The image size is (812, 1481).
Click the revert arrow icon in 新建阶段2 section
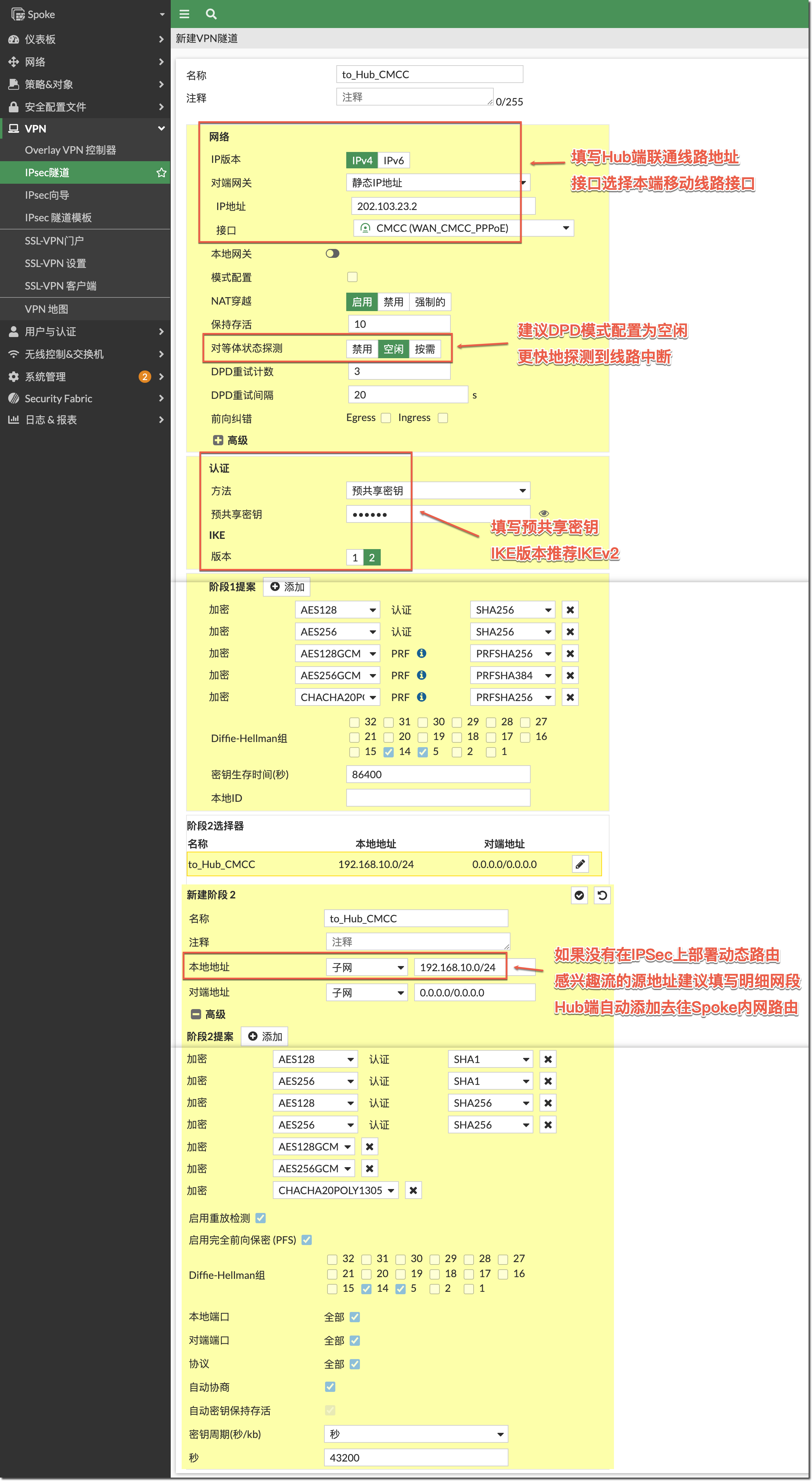(602, 895)
